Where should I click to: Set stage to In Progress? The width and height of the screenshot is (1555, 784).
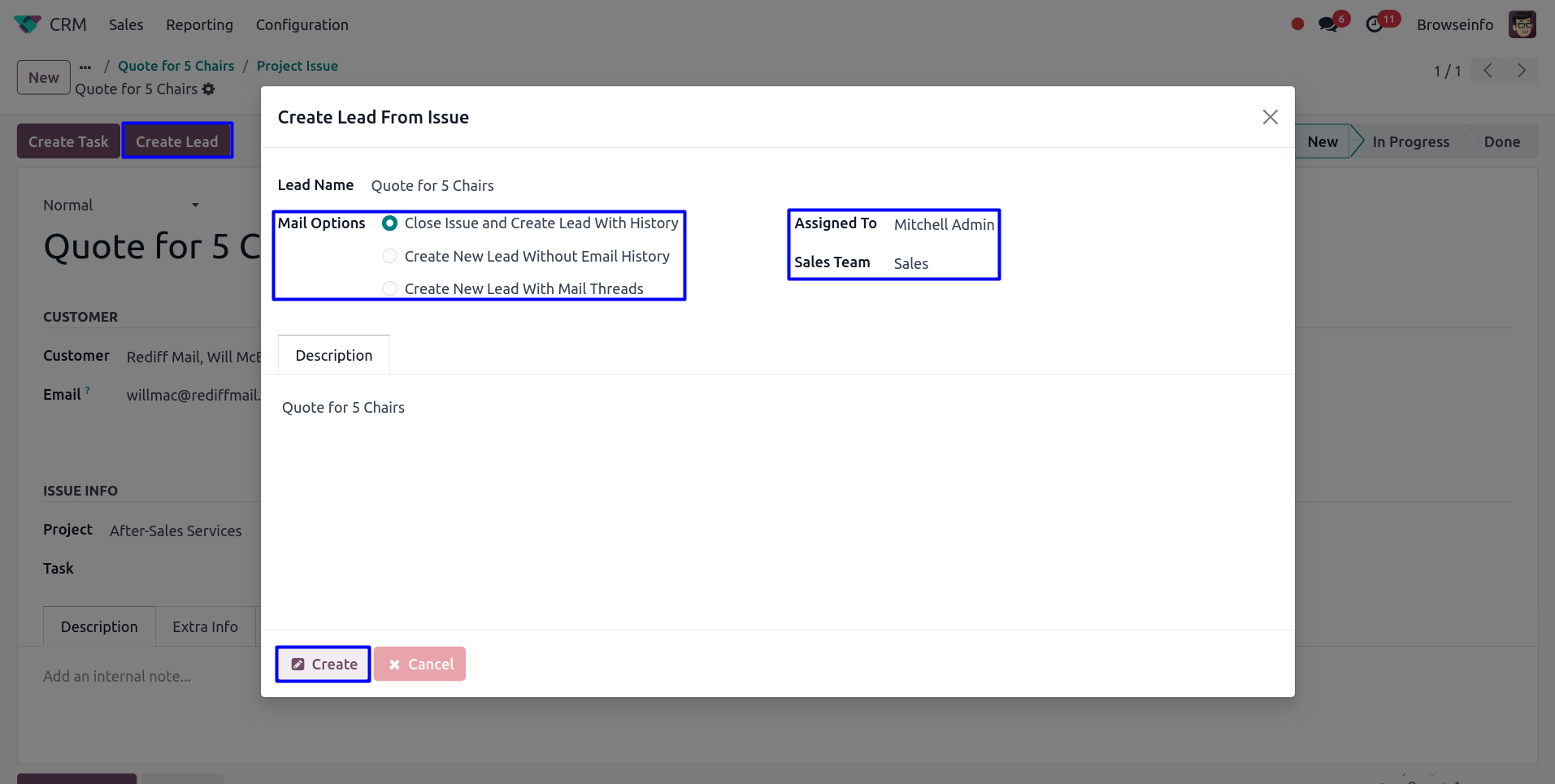[x=1410, y=141]
